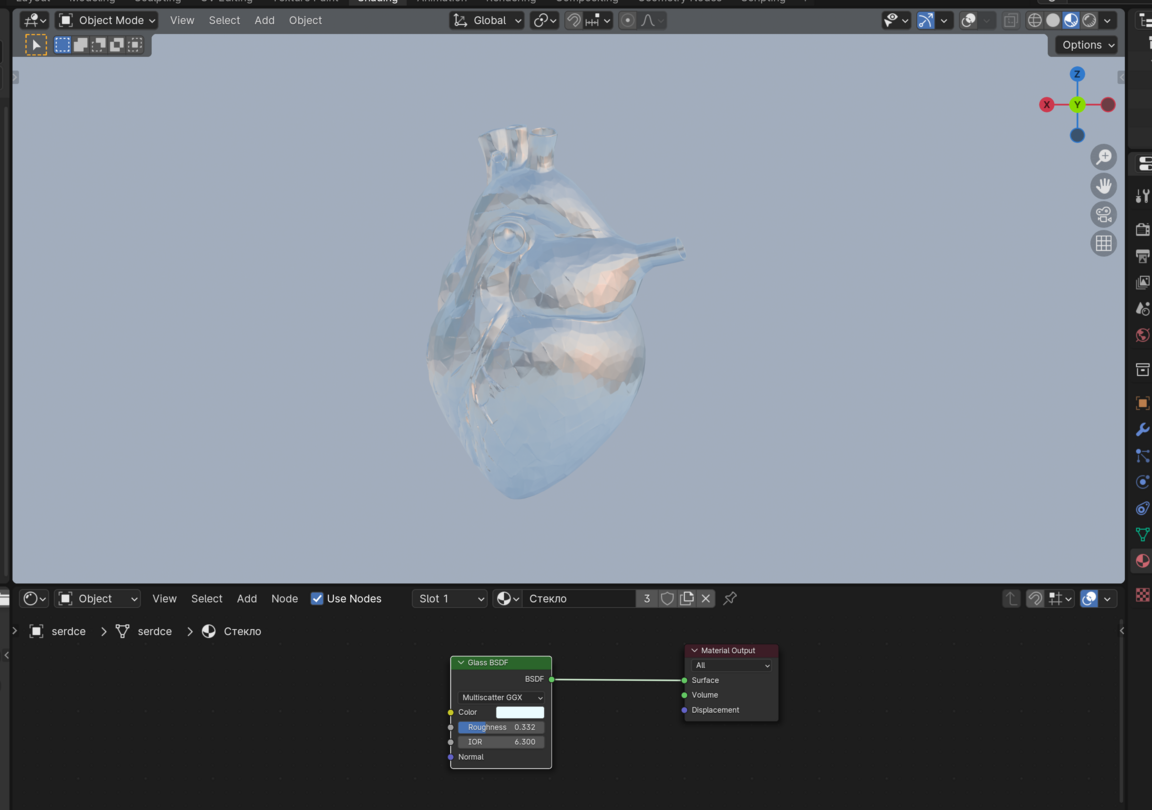Pin the node editor material
The height and width of the screenshot is (810, 1152).
coord(730,598)
